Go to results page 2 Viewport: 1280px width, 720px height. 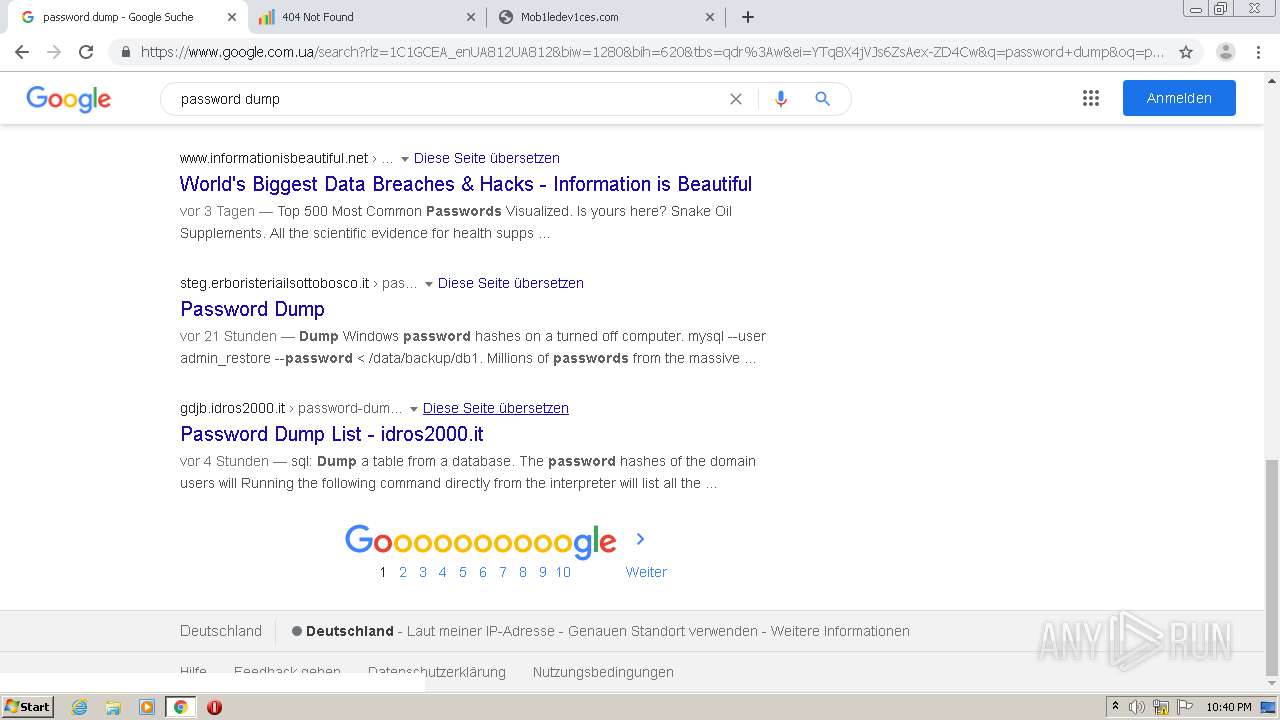pos(403,572)
